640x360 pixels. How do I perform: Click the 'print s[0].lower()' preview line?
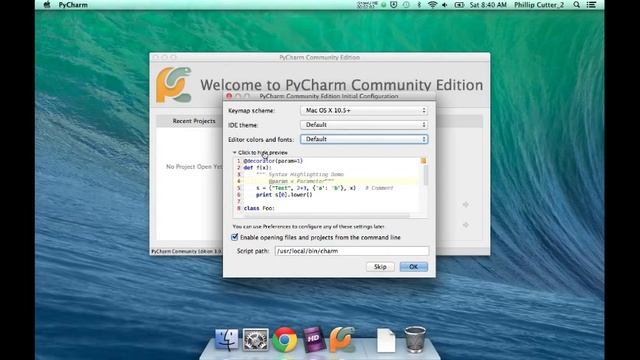point(284,195)
